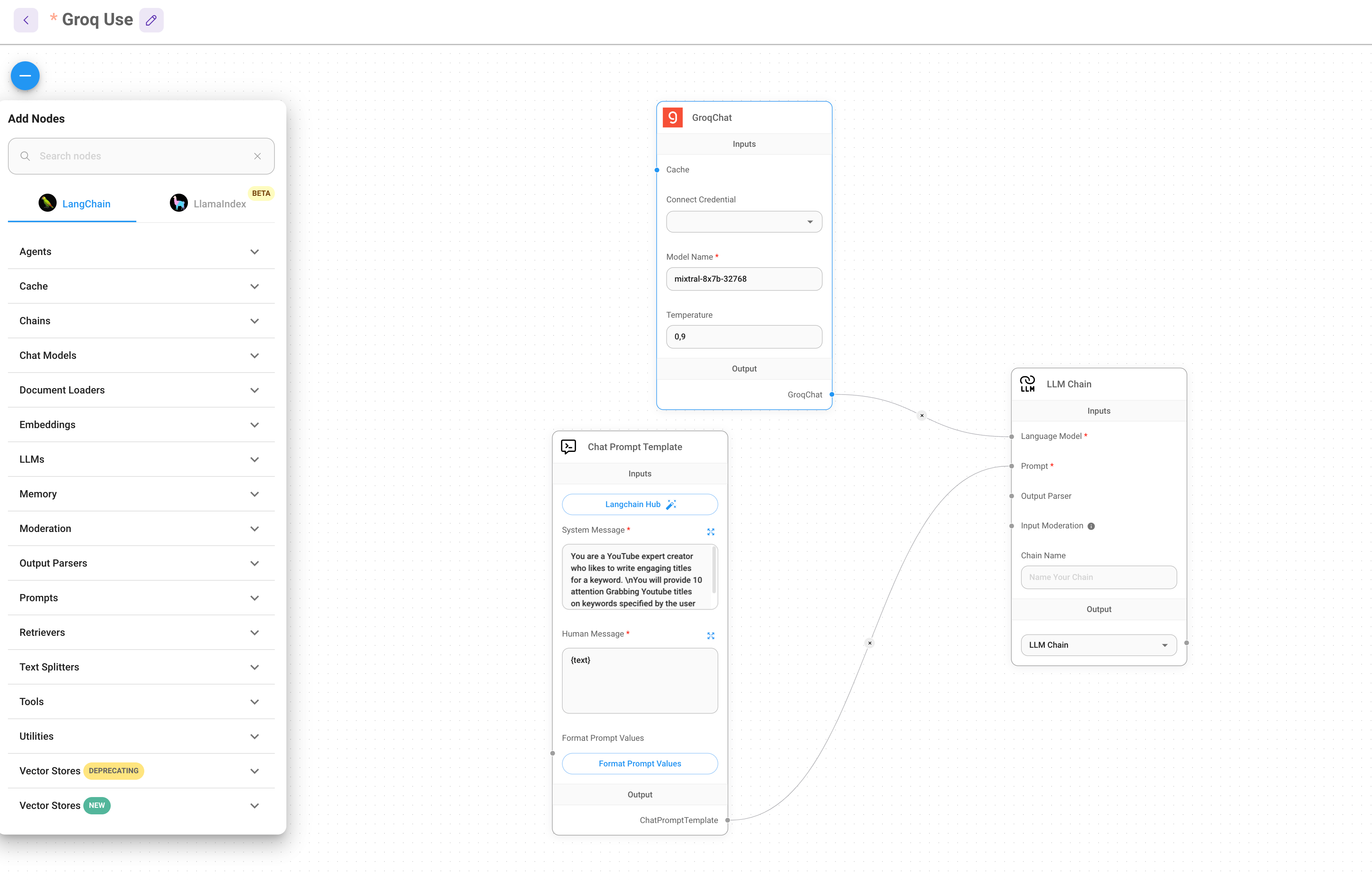Click the search magnifier in Add Nodes
The width and height of the screenshot is (1372, 880).
pyautogui.click(x=25, y=155)
